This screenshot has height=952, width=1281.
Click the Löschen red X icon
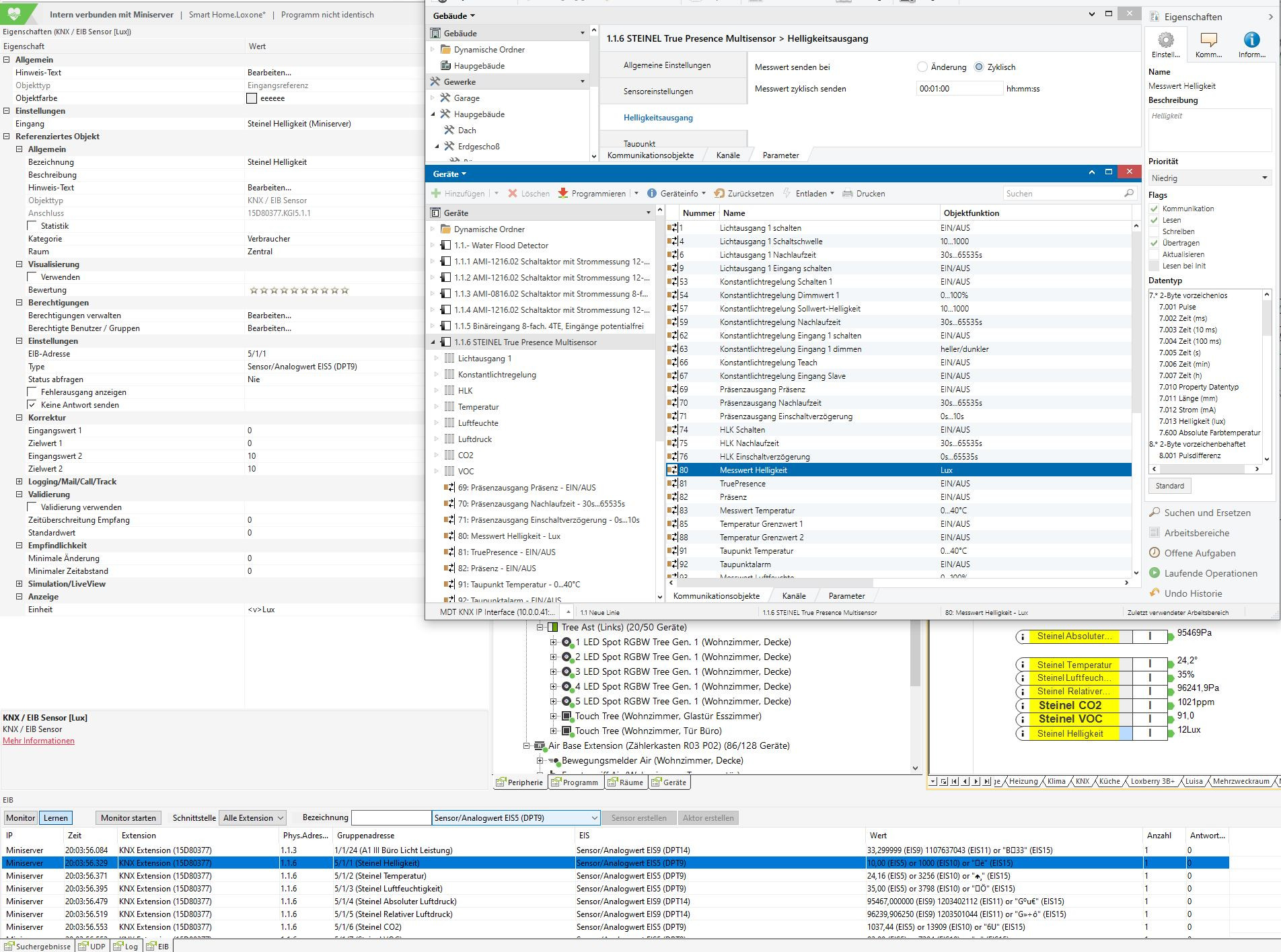pos(513,194)
